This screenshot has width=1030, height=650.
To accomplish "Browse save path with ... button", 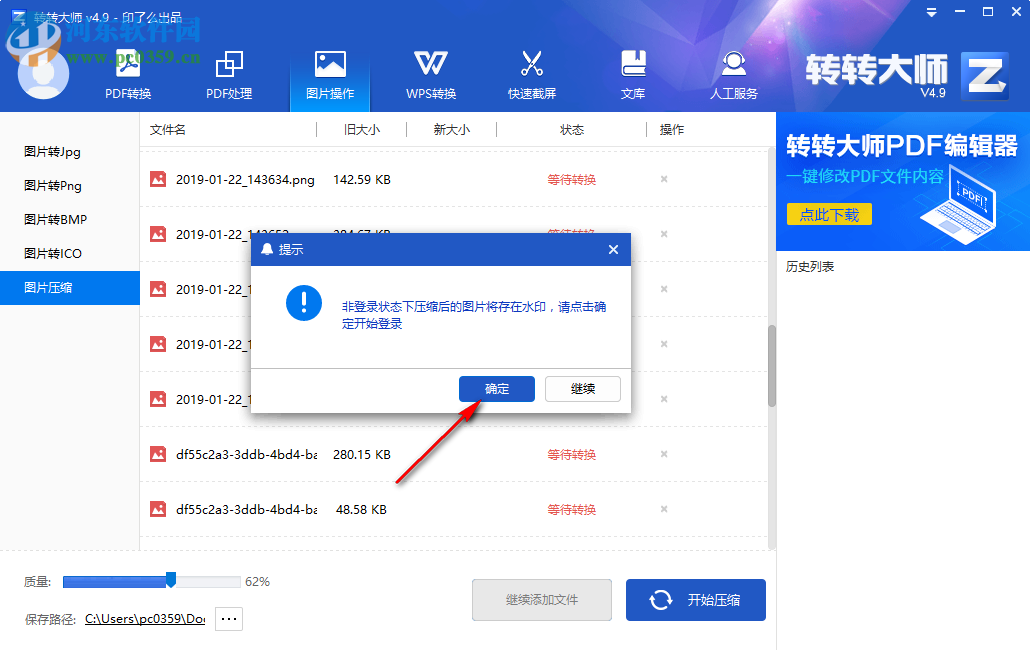I will (x=228, y=618).
